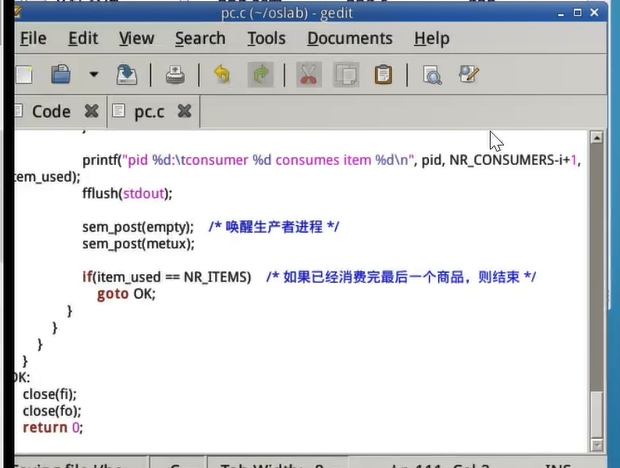Save the current file via toolbar

127,74
